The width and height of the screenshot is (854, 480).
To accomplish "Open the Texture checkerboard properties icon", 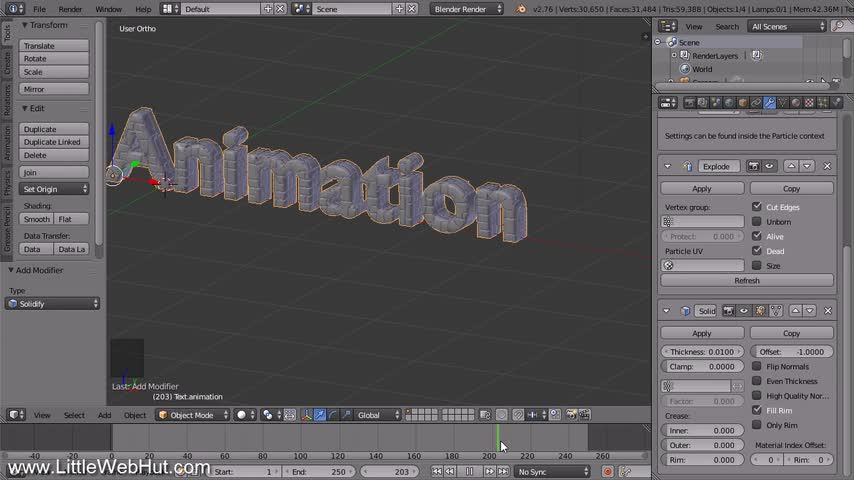I will (809, 102).
